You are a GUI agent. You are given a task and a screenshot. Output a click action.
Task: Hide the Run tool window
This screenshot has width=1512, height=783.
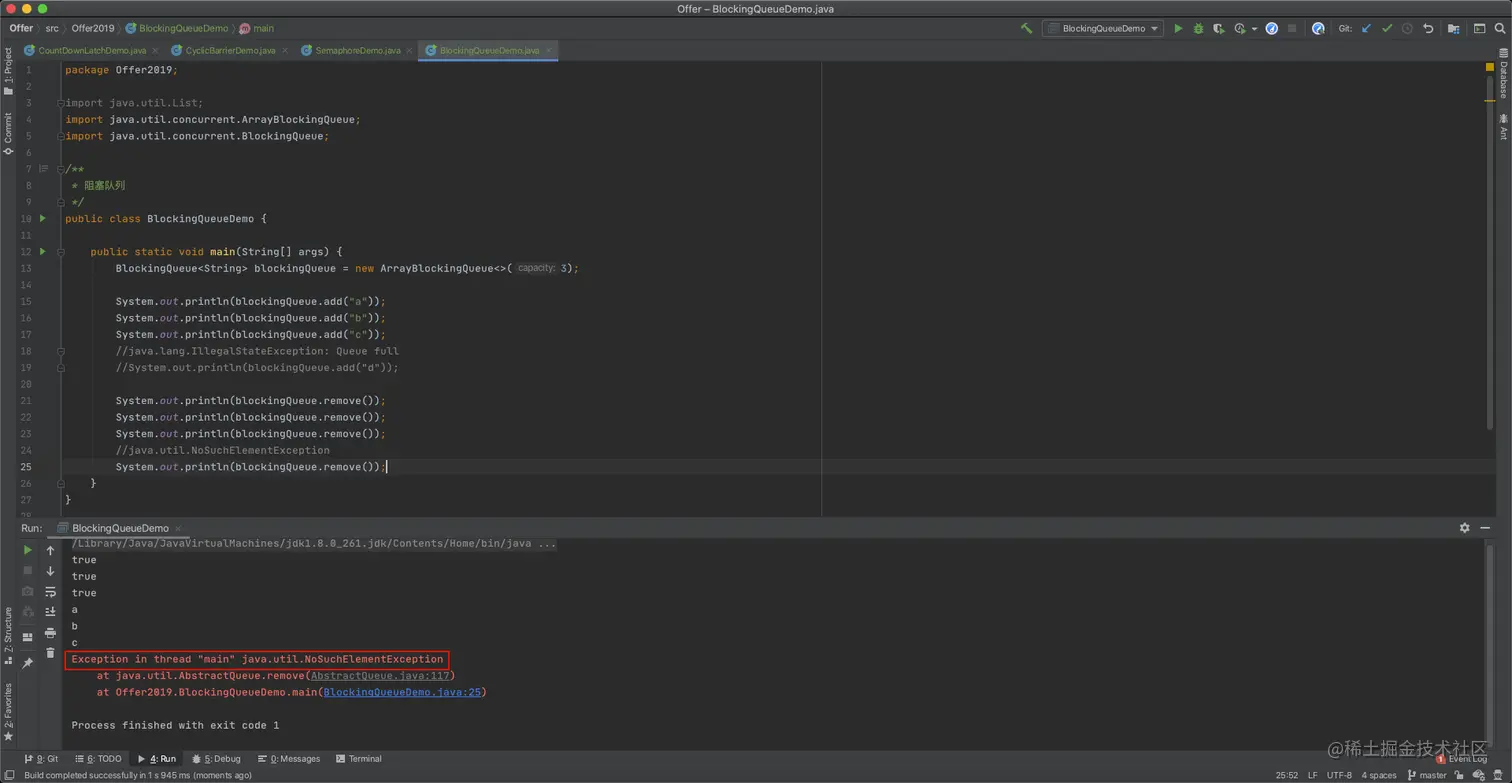(1487, 528)
